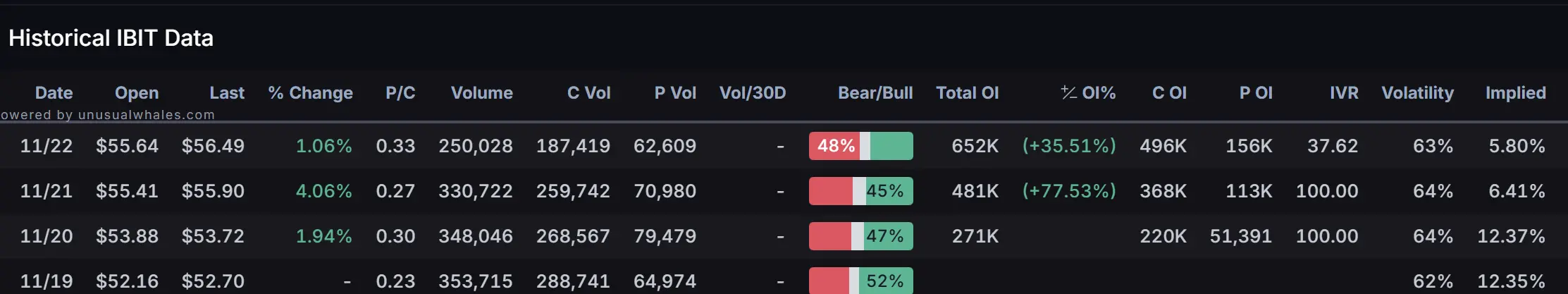Click the IVR column header
1568x294 pixels.
pos(1343,93)
